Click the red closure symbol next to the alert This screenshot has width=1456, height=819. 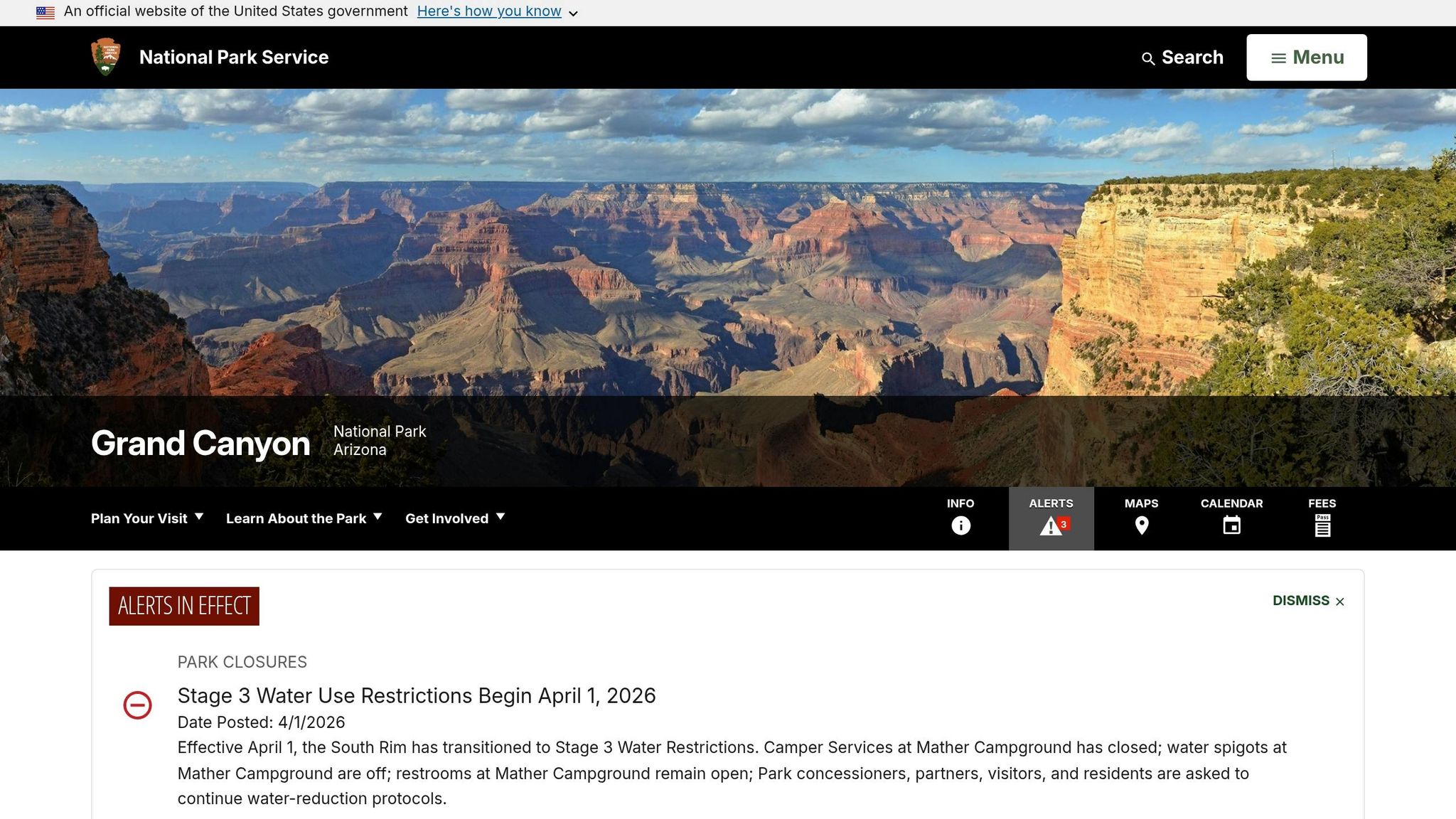pos(138,705)
